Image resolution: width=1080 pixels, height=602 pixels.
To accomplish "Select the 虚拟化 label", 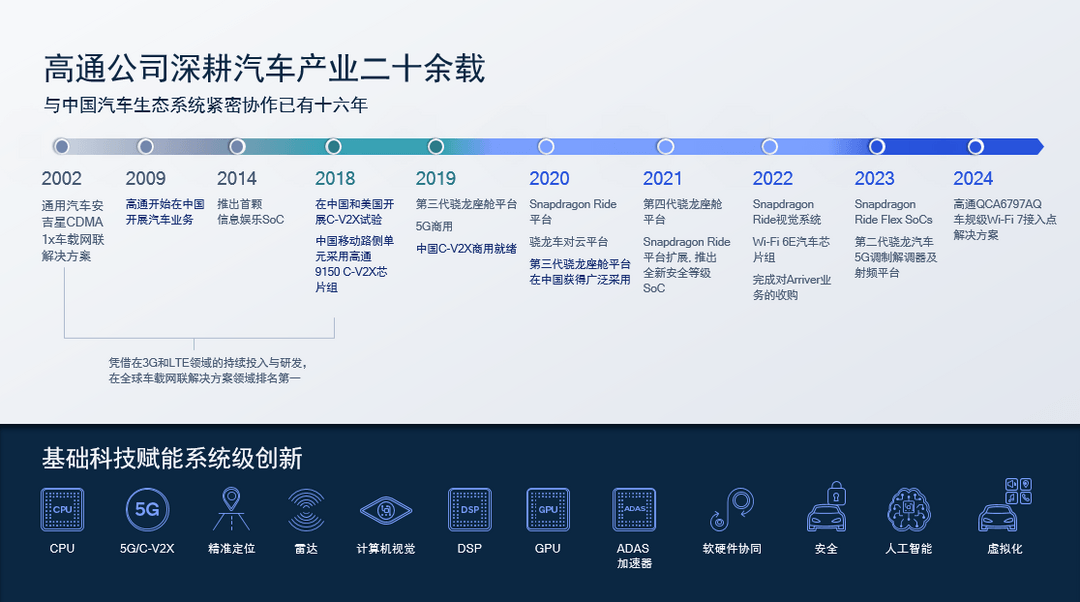I will click(x=1005, y=549).
